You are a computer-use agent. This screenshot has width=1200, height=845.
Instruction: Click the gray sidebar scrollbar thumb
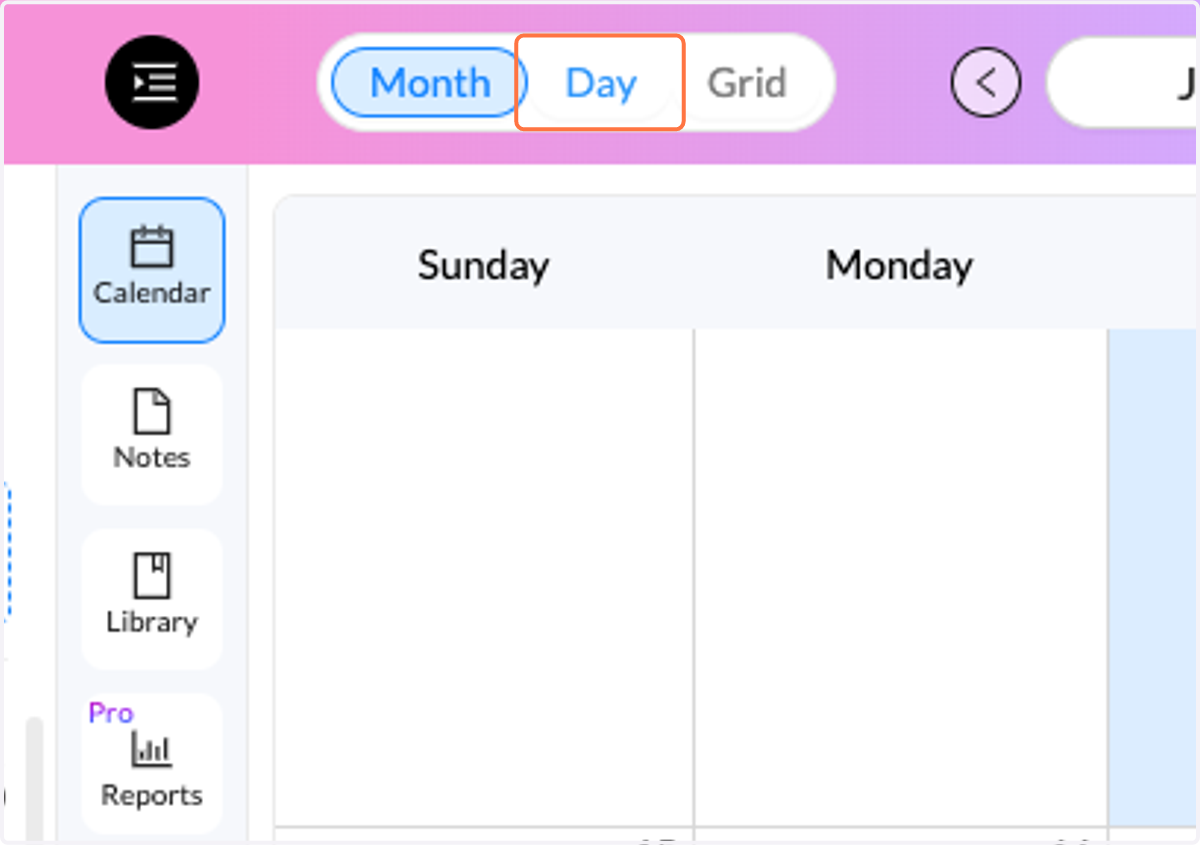[x=34, y=780]
